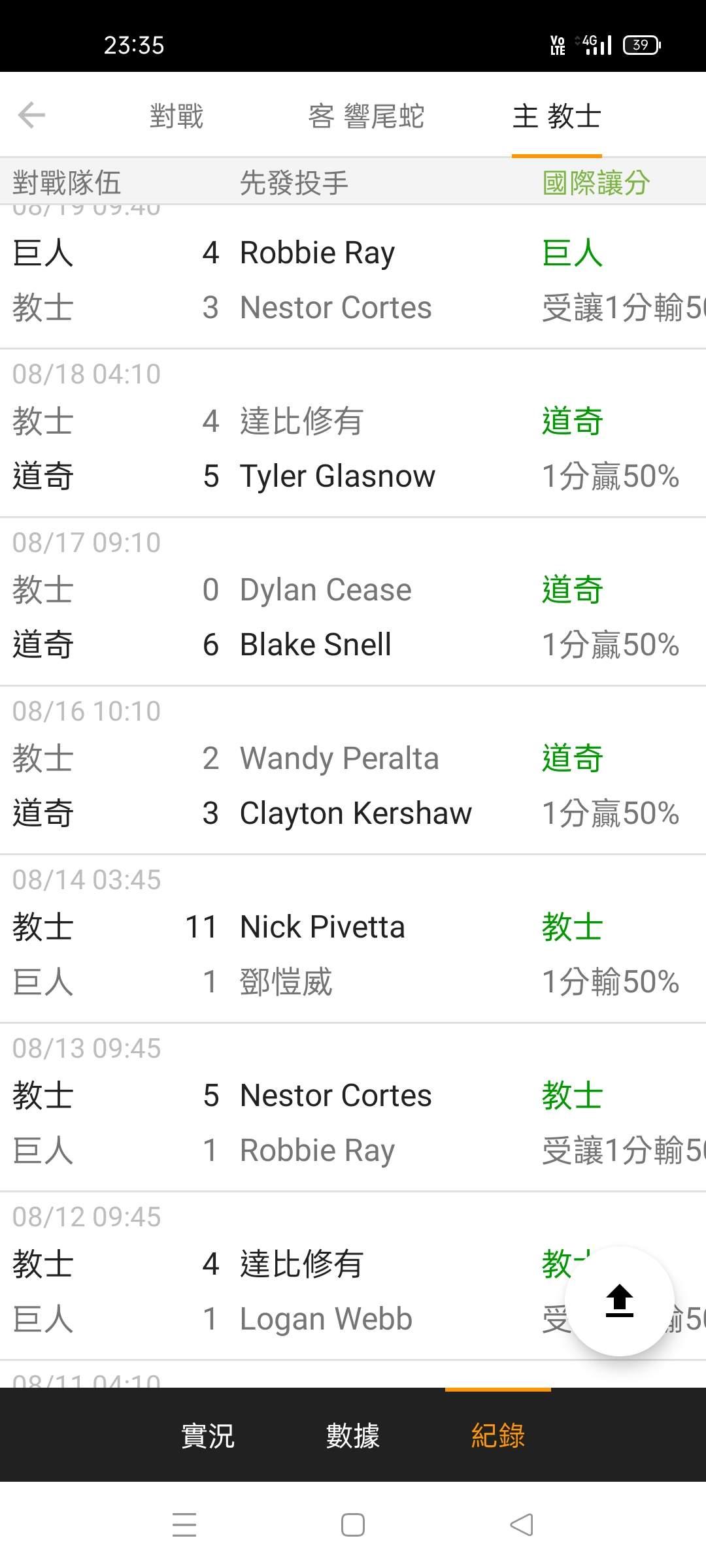Open the 08/17 game with Blake Snell
This screenshot has width=706, height=1568.
[x=316, y=645]
